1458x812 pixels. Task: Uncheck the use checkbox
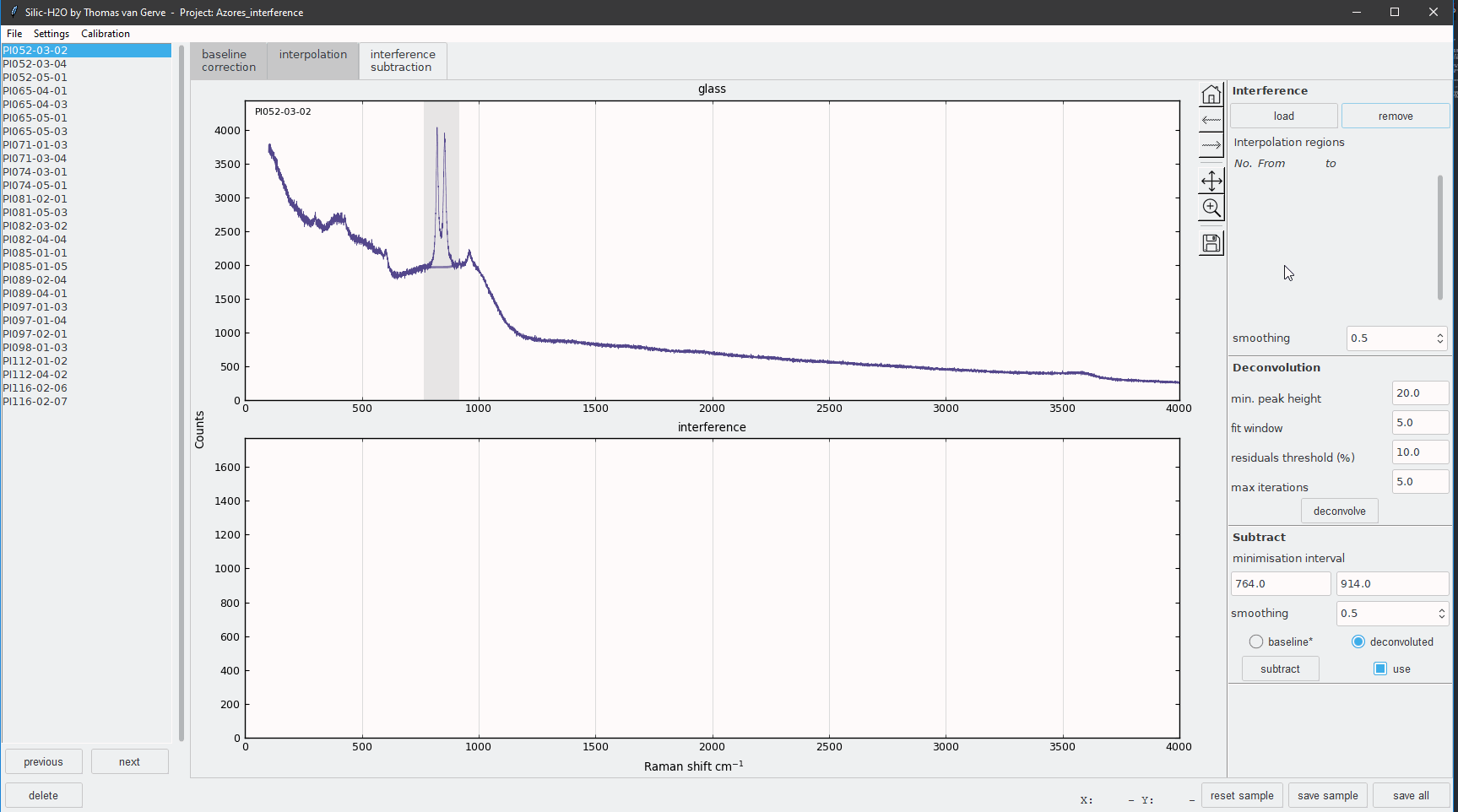tap(1379, 669)
